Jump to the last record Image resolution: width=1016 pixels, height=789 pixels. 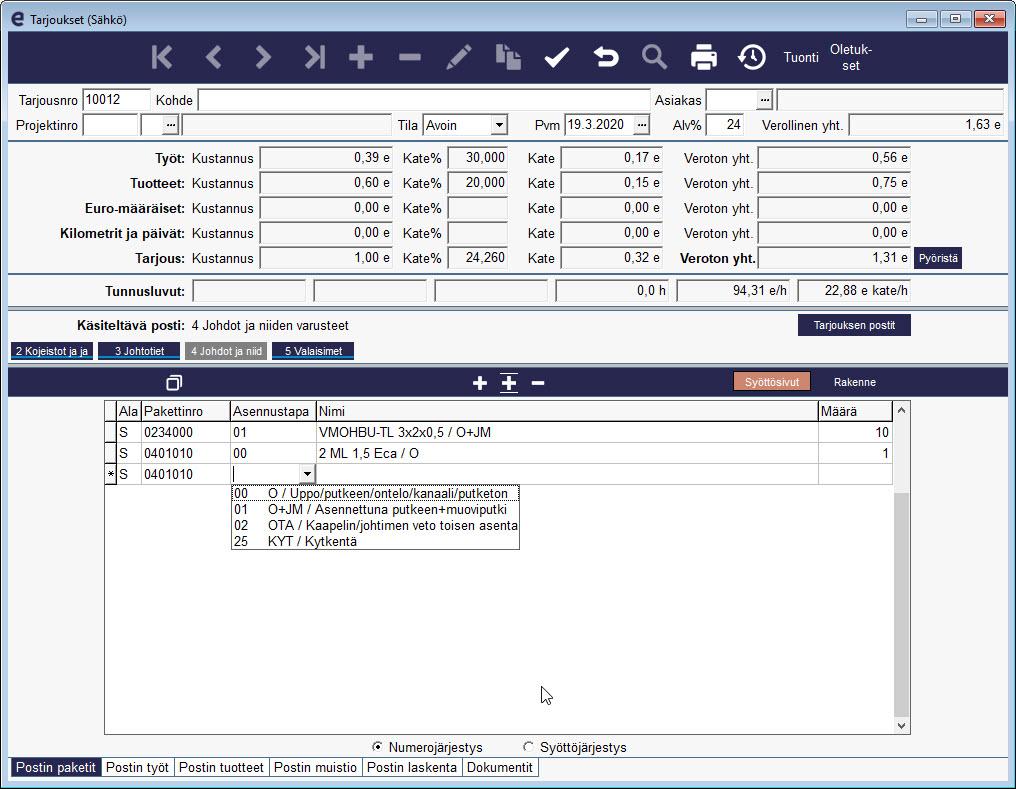coord(314,58)
